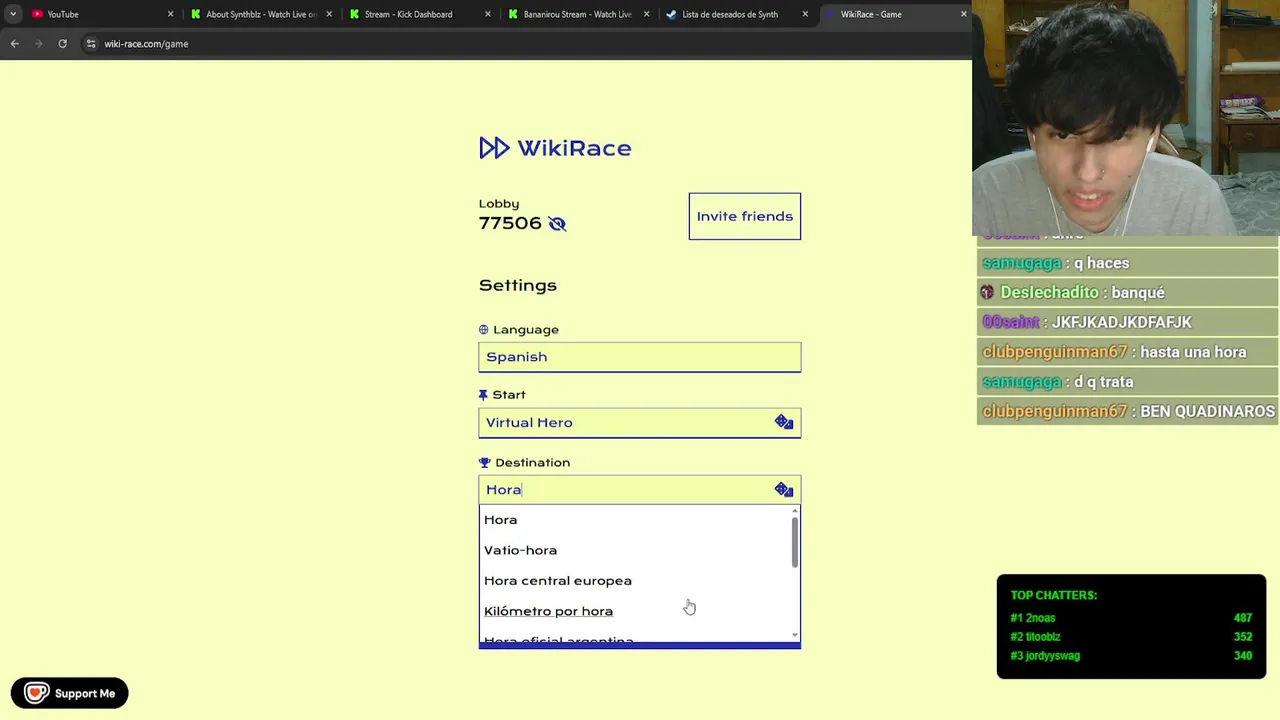Image resolution: width=1280 pixels, height=720 pixels.
Task: Click the Support Me button
Action: (x=70, y=693)
